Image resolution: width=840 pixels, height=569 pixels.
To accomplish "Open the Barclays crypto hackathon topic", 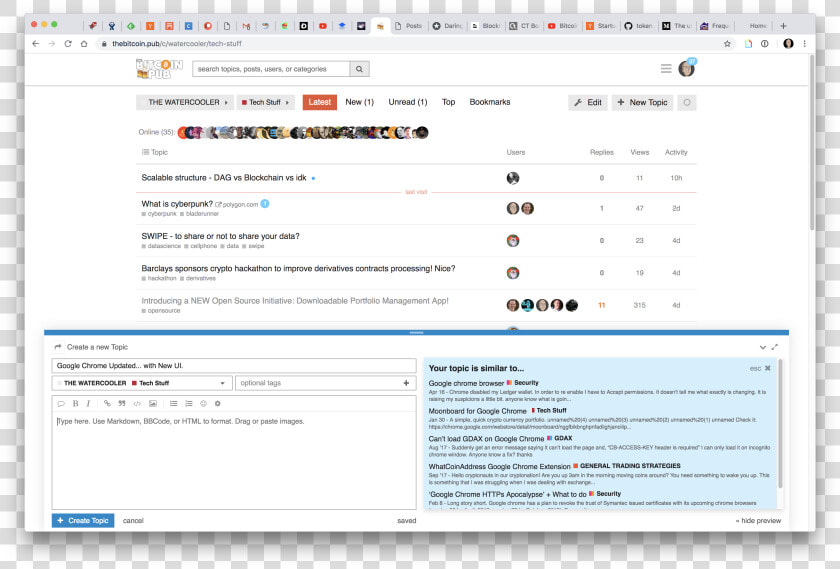I will (298, 268).
